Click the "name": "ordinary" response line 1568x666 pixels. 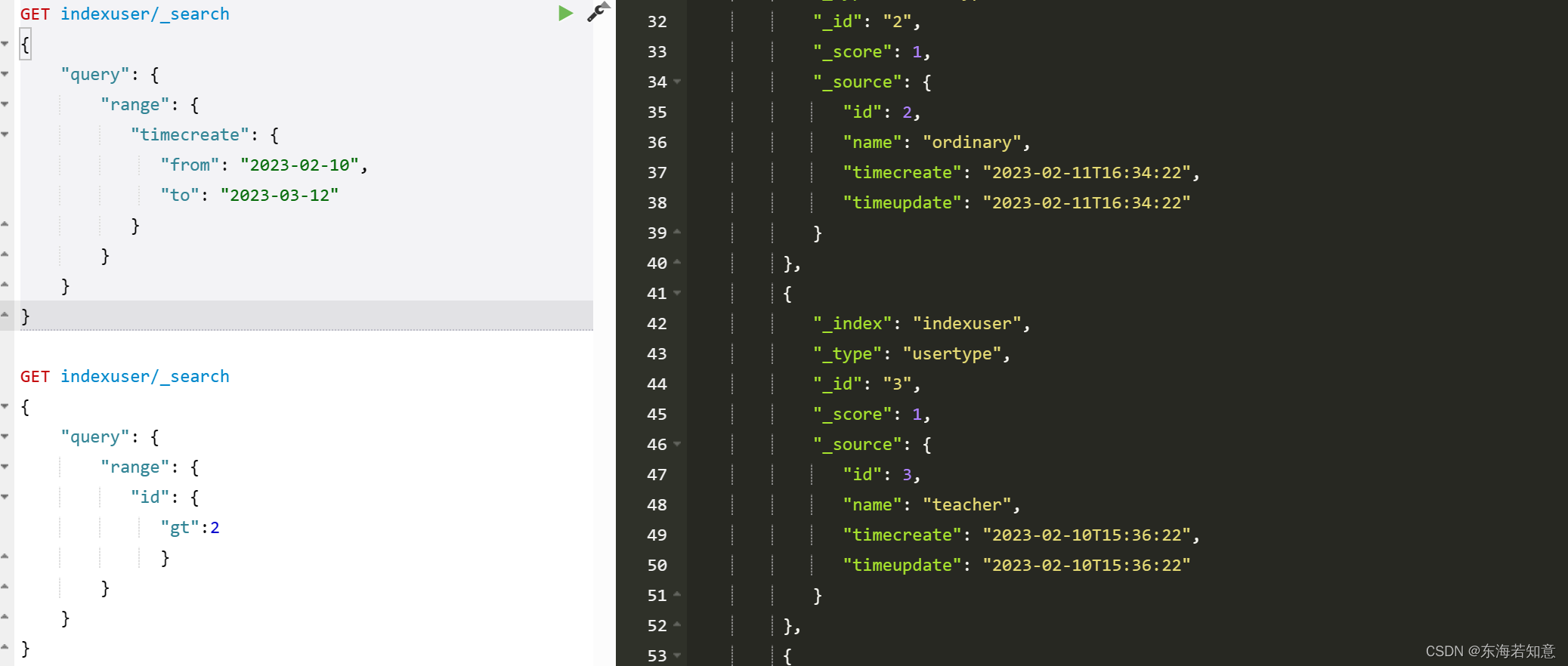[936, 142]
